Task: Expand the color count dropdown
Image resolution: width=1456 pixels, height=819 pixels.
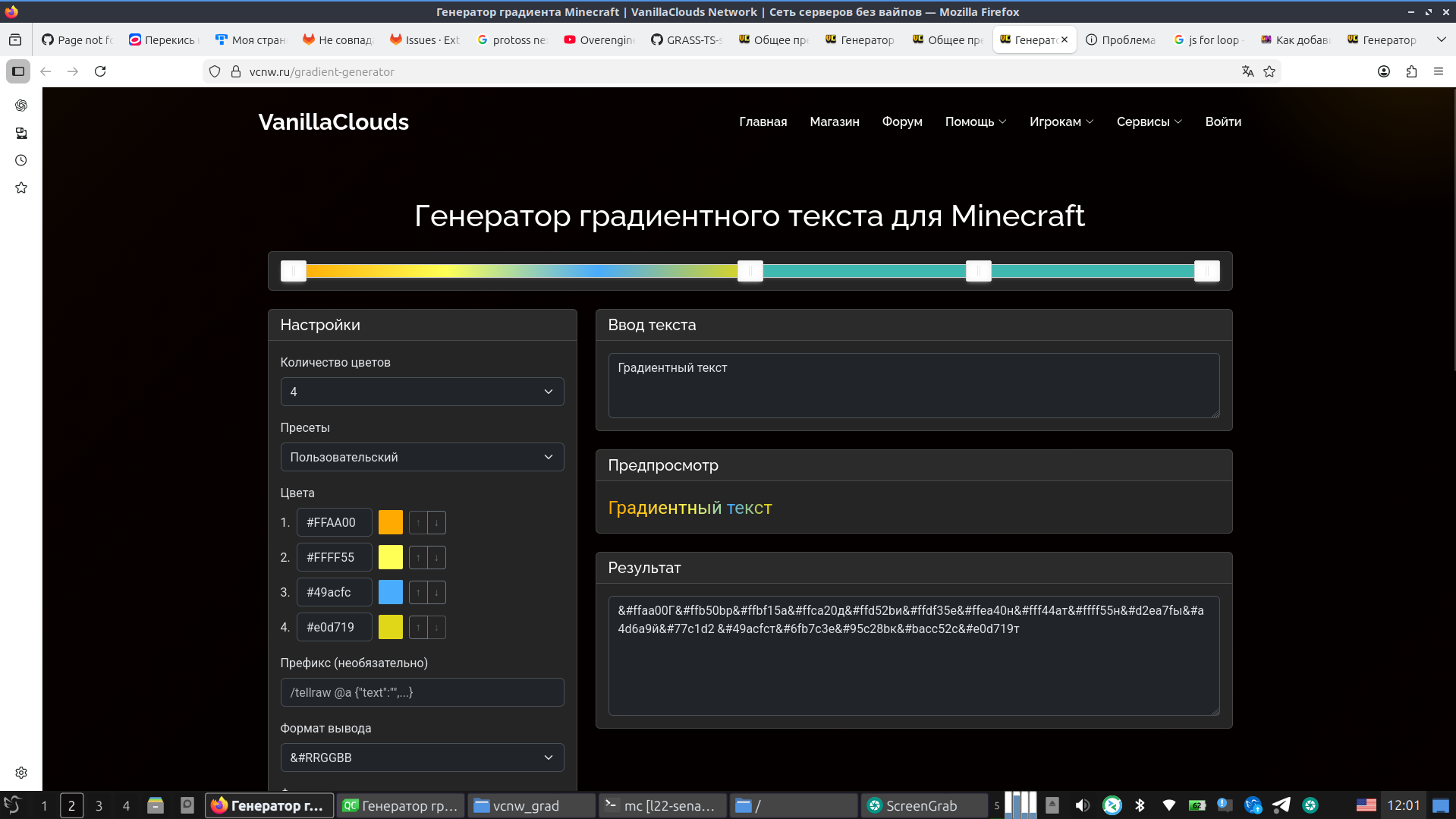Action: (422, 392)
